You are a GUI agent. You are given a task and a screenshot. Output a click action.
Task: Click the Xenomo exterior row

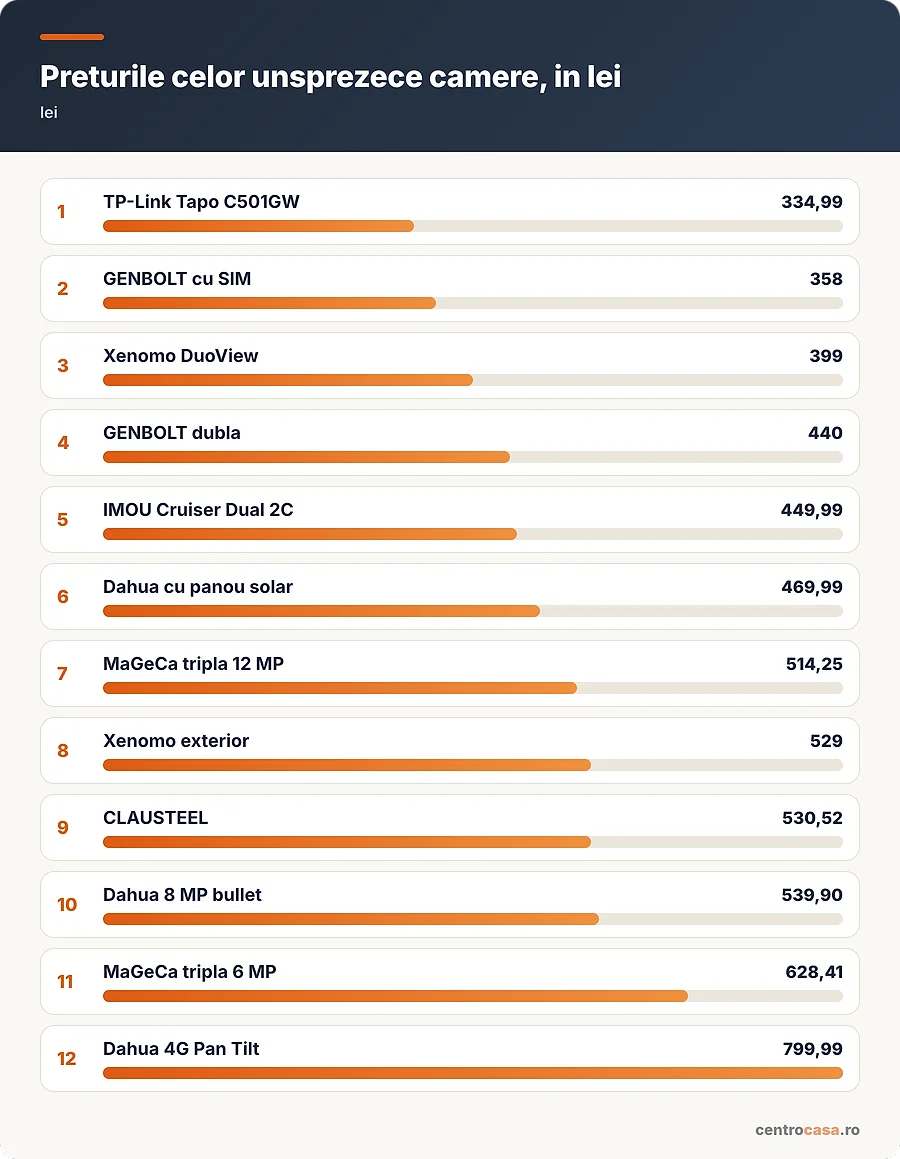tap(450, 750)
